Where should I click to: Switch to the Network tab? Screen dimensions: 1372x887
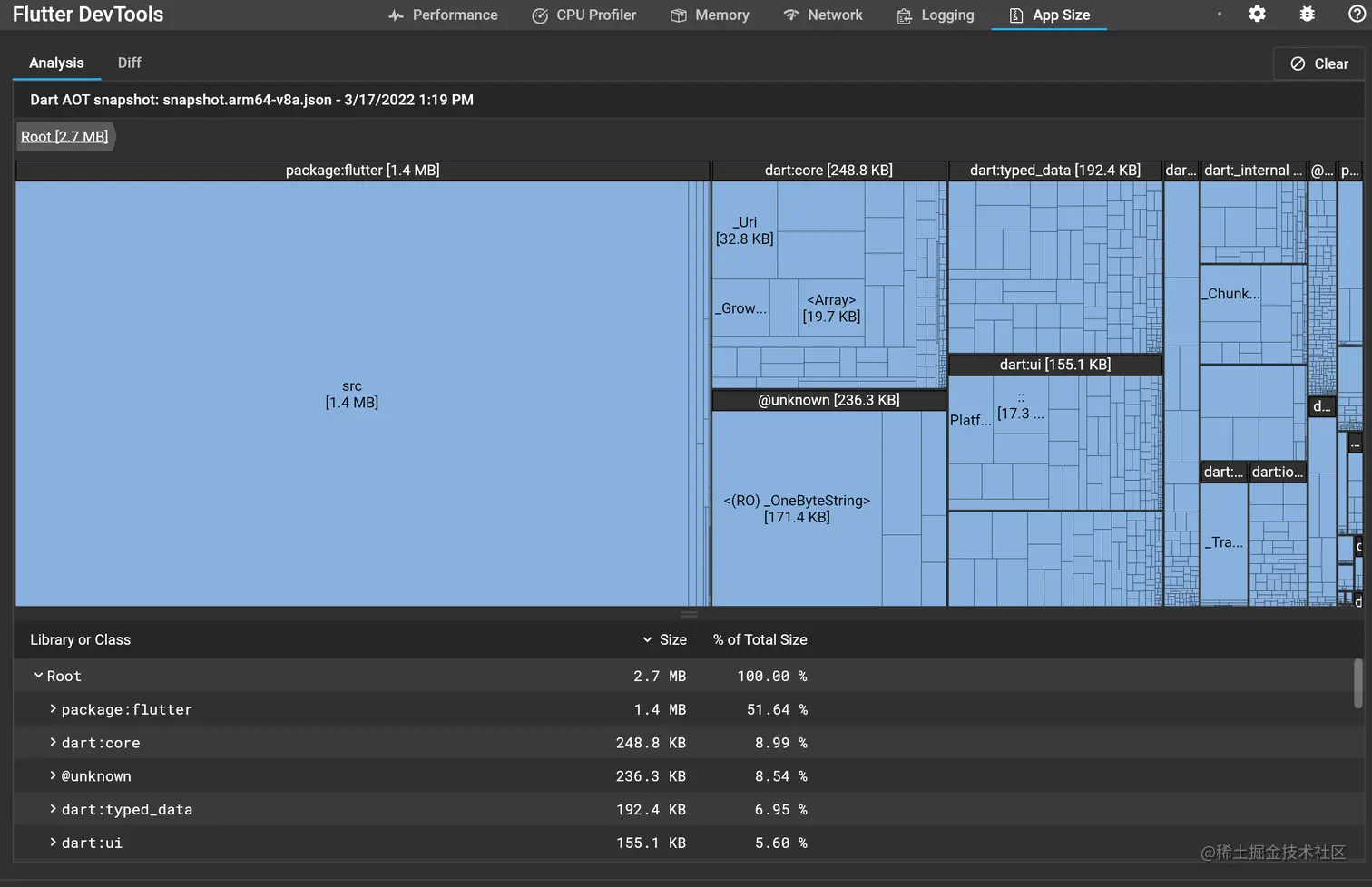pyautogui.click(x=823, y=15)
